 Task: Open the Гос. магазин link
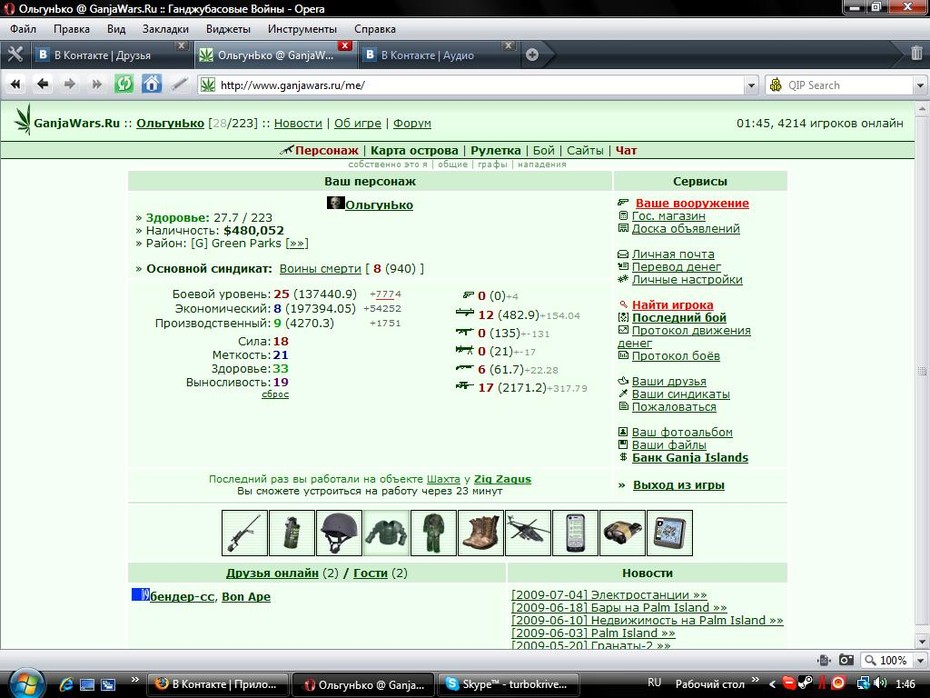668,216
